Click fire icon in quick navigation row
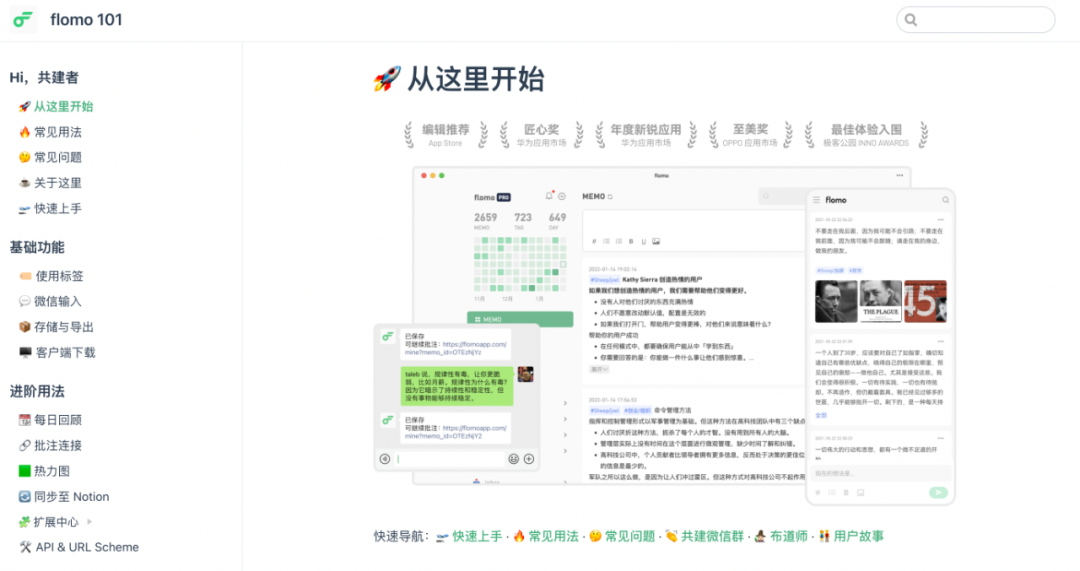The image size is (1080, 571). point(519,537)
